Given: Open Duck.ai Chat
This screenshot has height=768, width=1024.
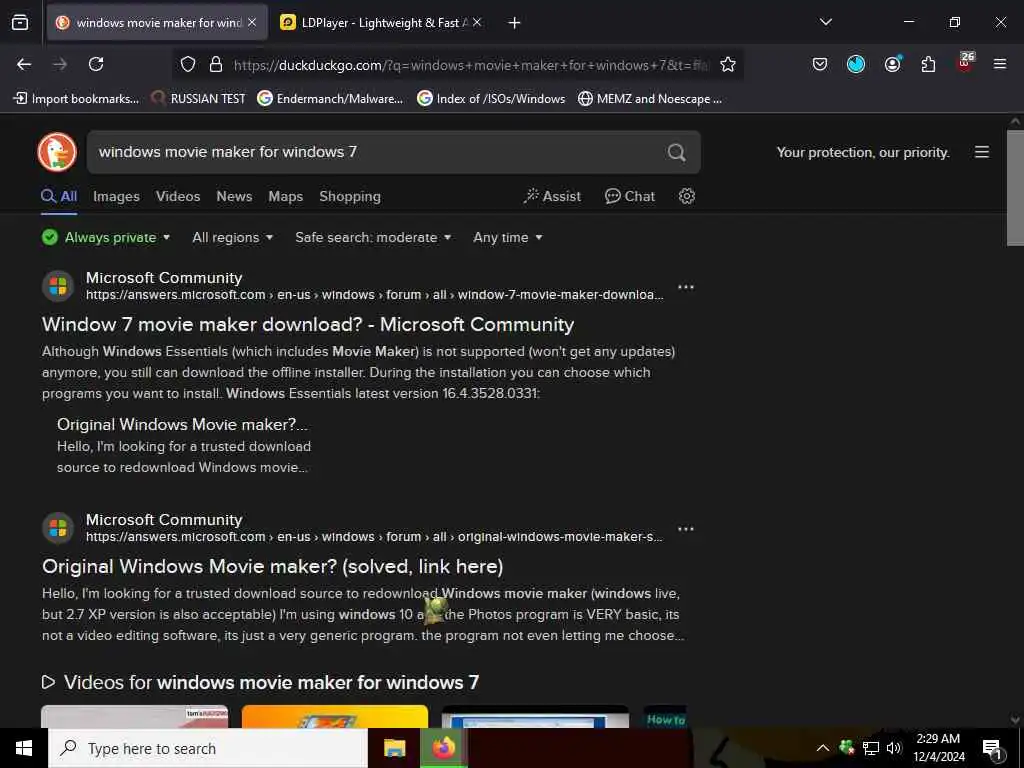Looking at the screenshot, I should [630, 196].
